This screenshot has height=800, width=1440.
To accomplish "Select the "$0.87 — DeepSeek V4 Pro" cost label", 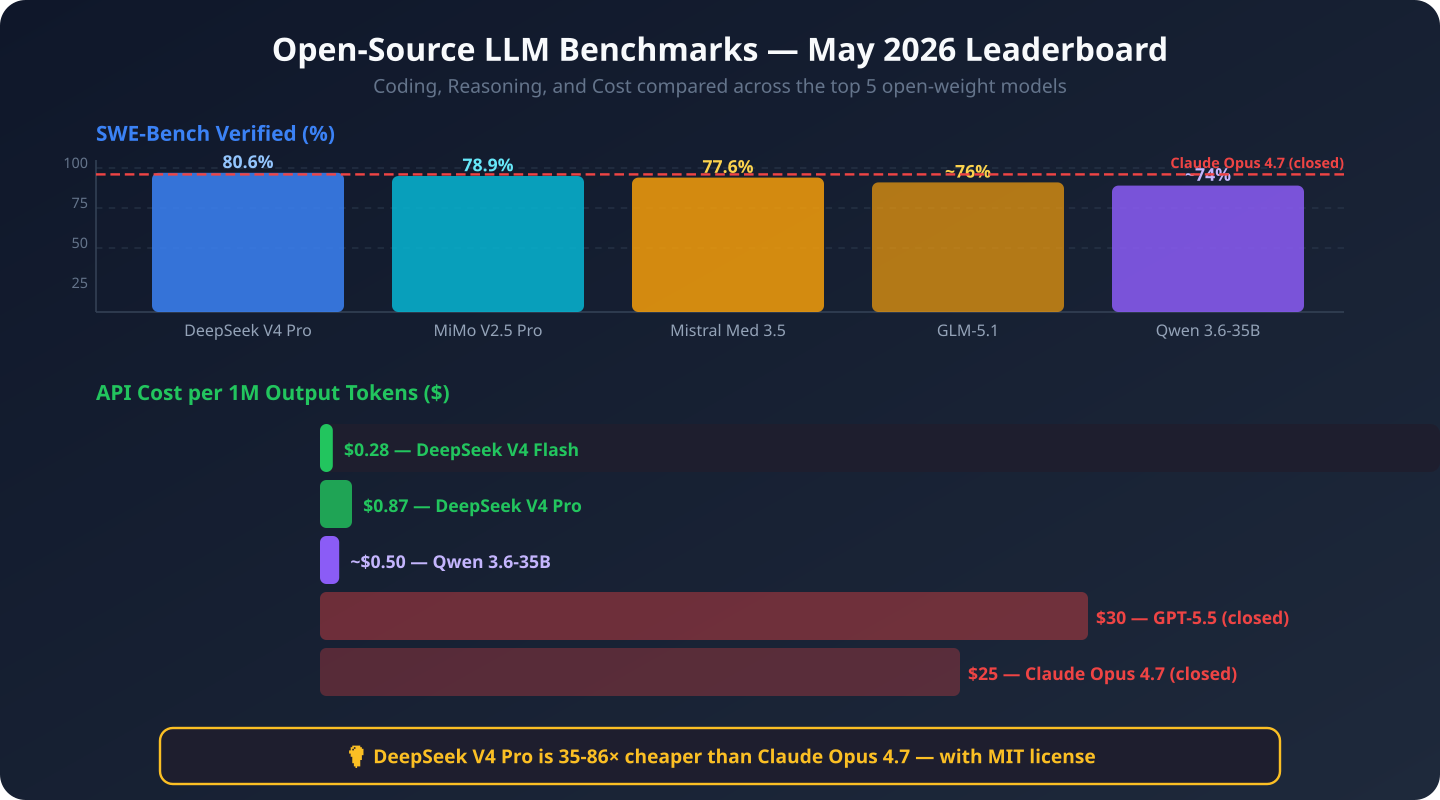I will pyautogui.click(x=472, y=505).
